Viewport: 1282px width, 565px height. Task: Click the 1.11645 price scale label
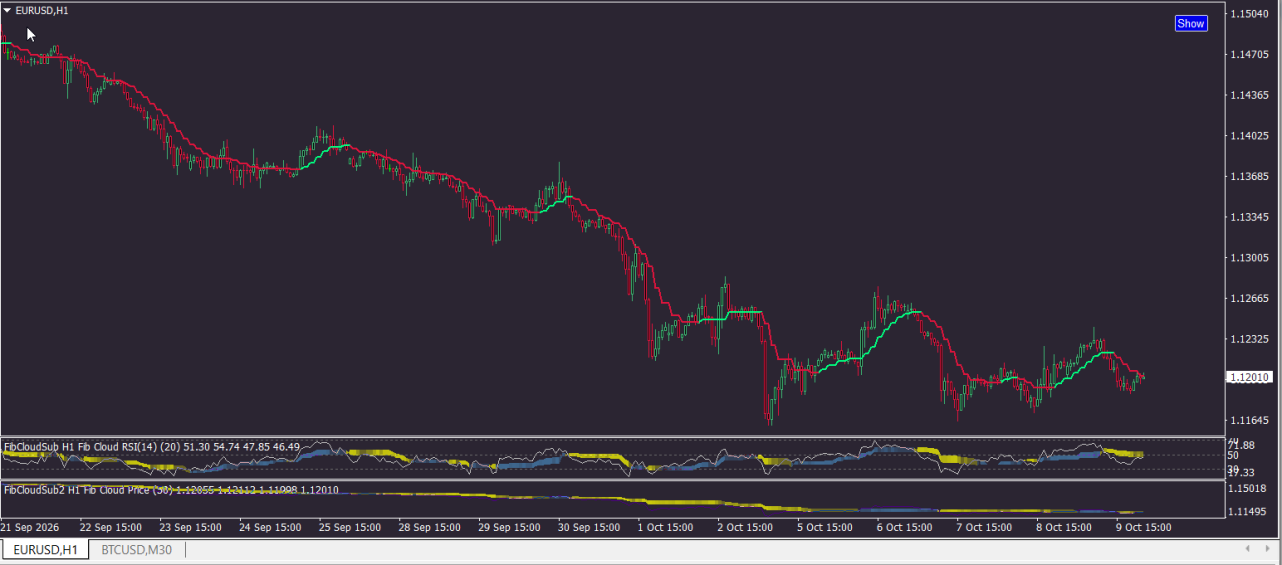[x=1250, y=421]
